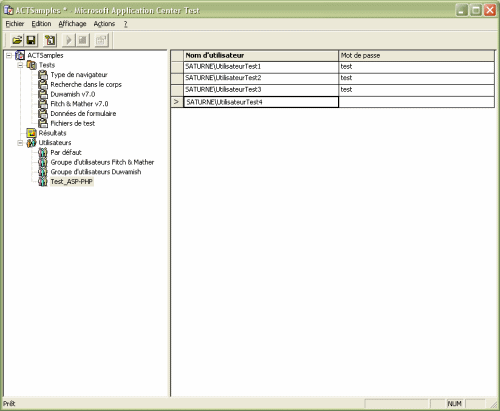
Task: Click the Open project toolbar icon
Action: click(x=17, y=40)
